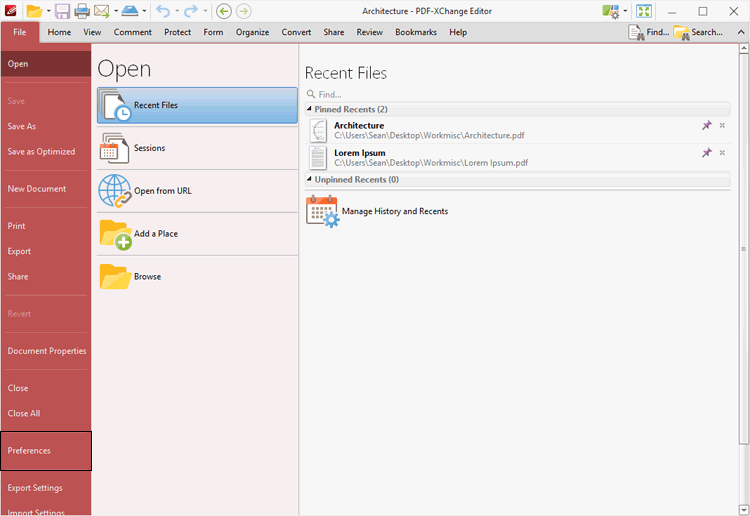Click the PDF-XChange app logo icon

(x=11, y=11)
